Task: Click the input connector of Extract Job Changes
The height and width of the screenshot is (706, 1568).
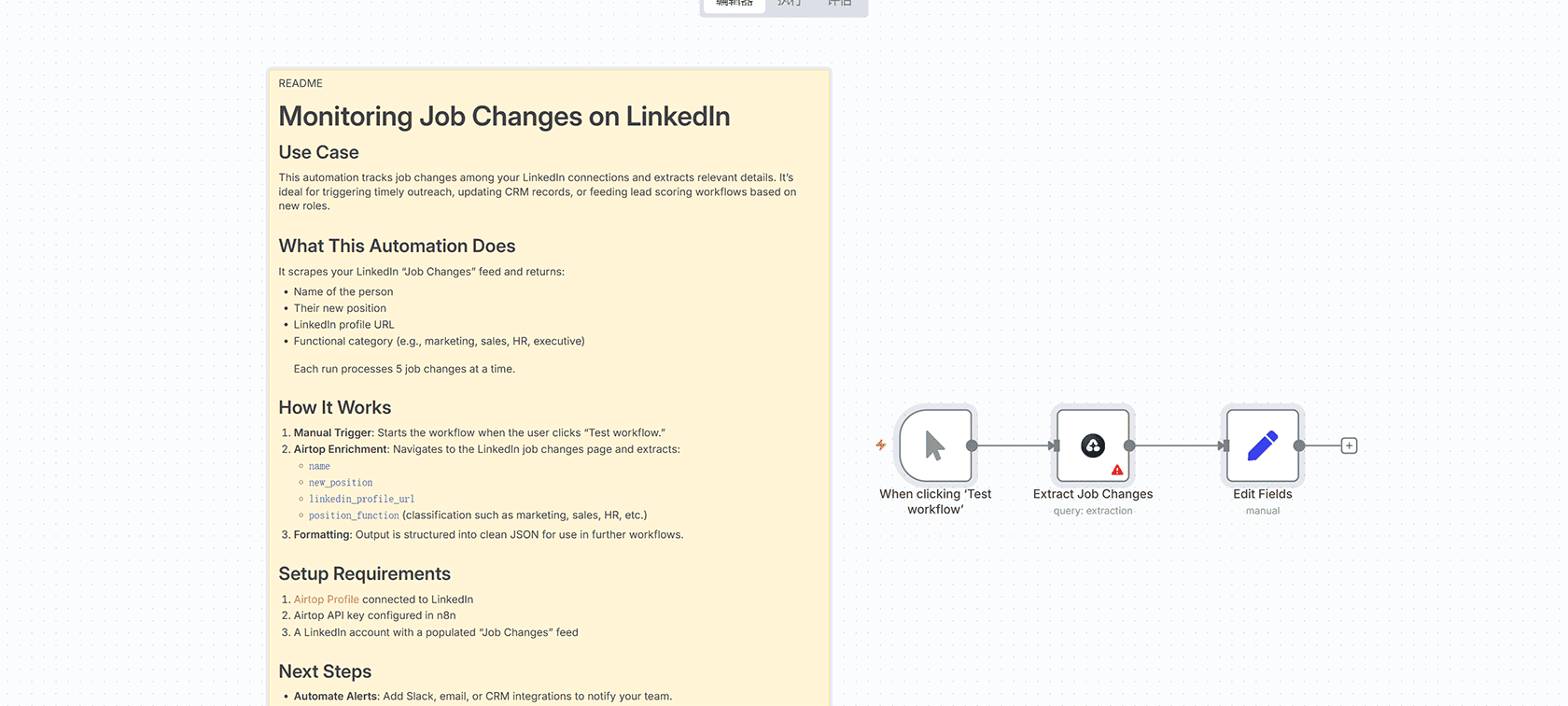Action: click(1054, 445)
